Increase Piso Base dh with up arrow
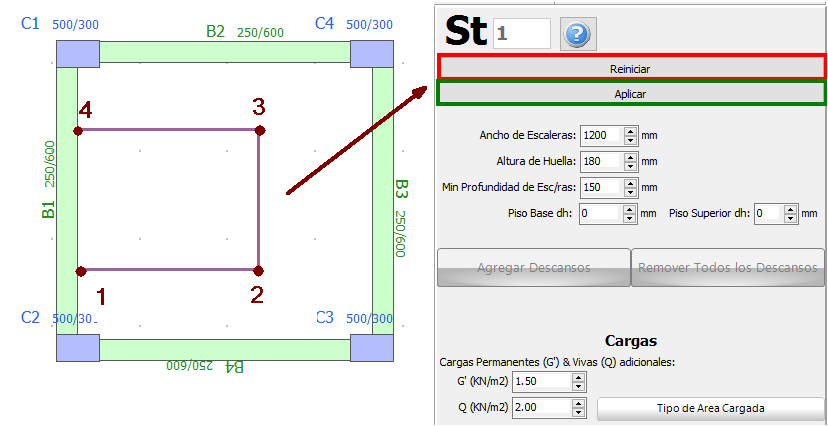The height and width of the screenshot is (426, 828). click(630, 208)
